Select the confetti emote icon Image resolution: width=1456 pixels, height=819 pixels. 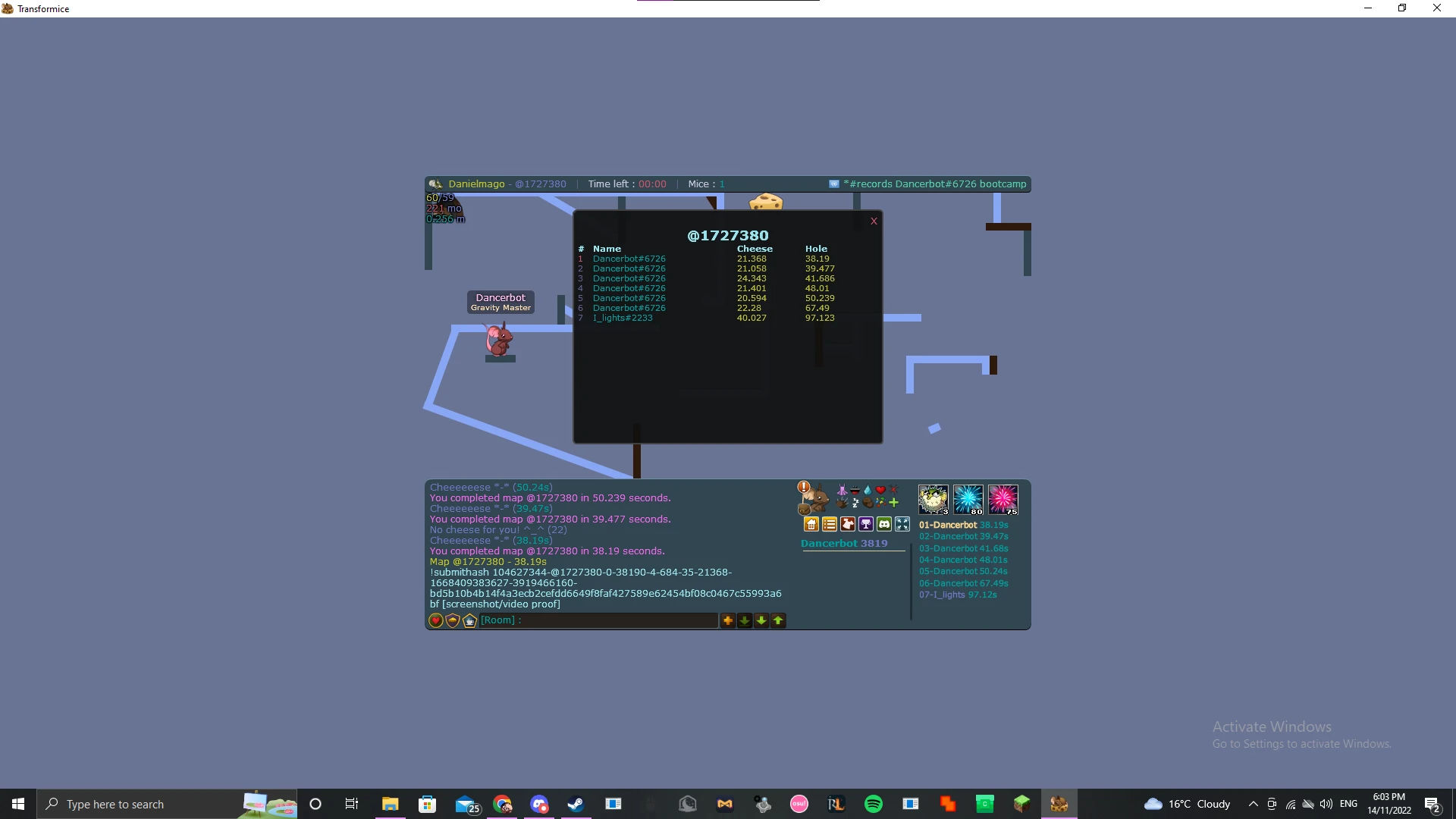pyautogui.click(x=880, y=502)
